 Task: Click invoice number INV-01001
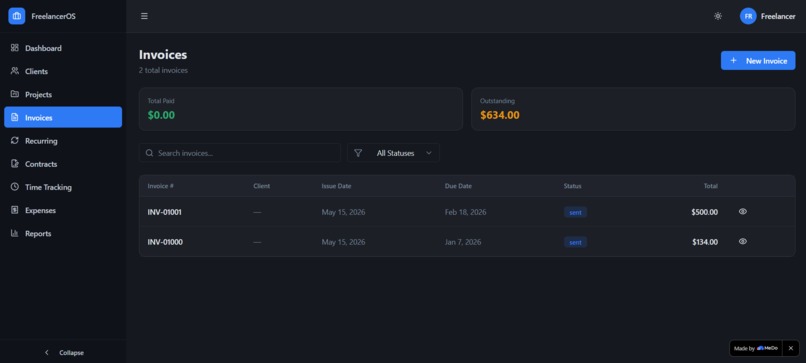(x=164, y=212)
